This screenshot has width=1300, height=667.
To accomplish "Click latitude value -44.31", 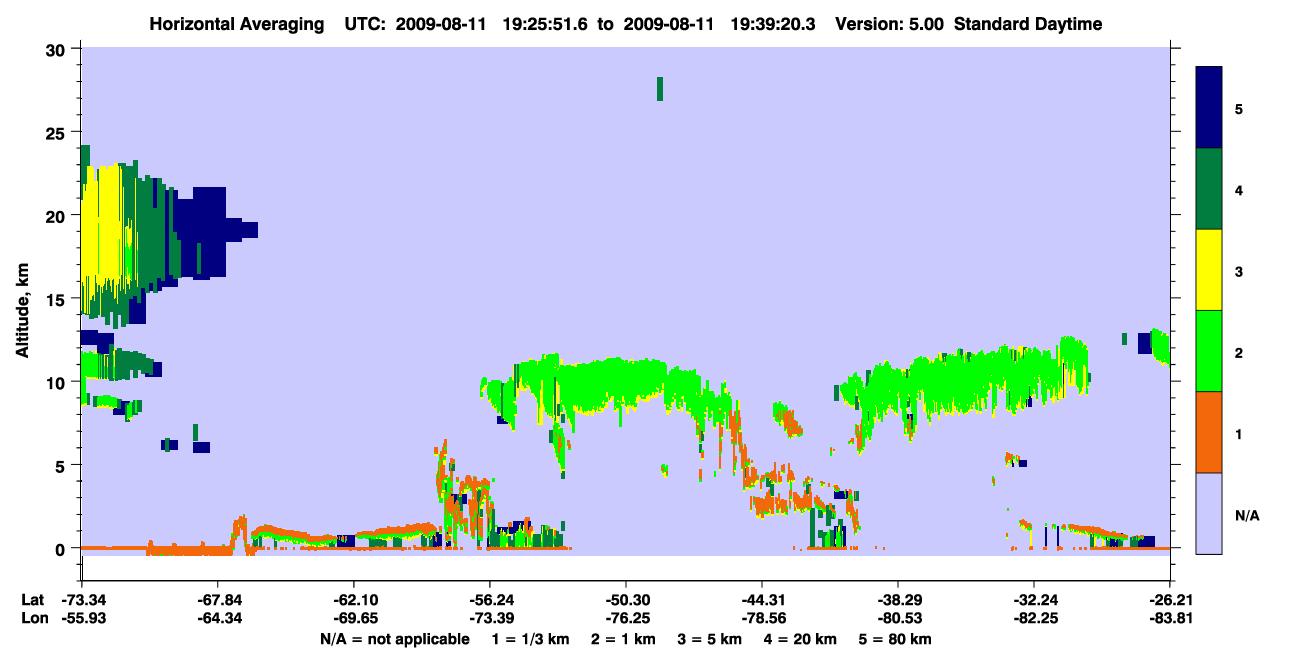I will pyautogui.click(x=762, y=600).
